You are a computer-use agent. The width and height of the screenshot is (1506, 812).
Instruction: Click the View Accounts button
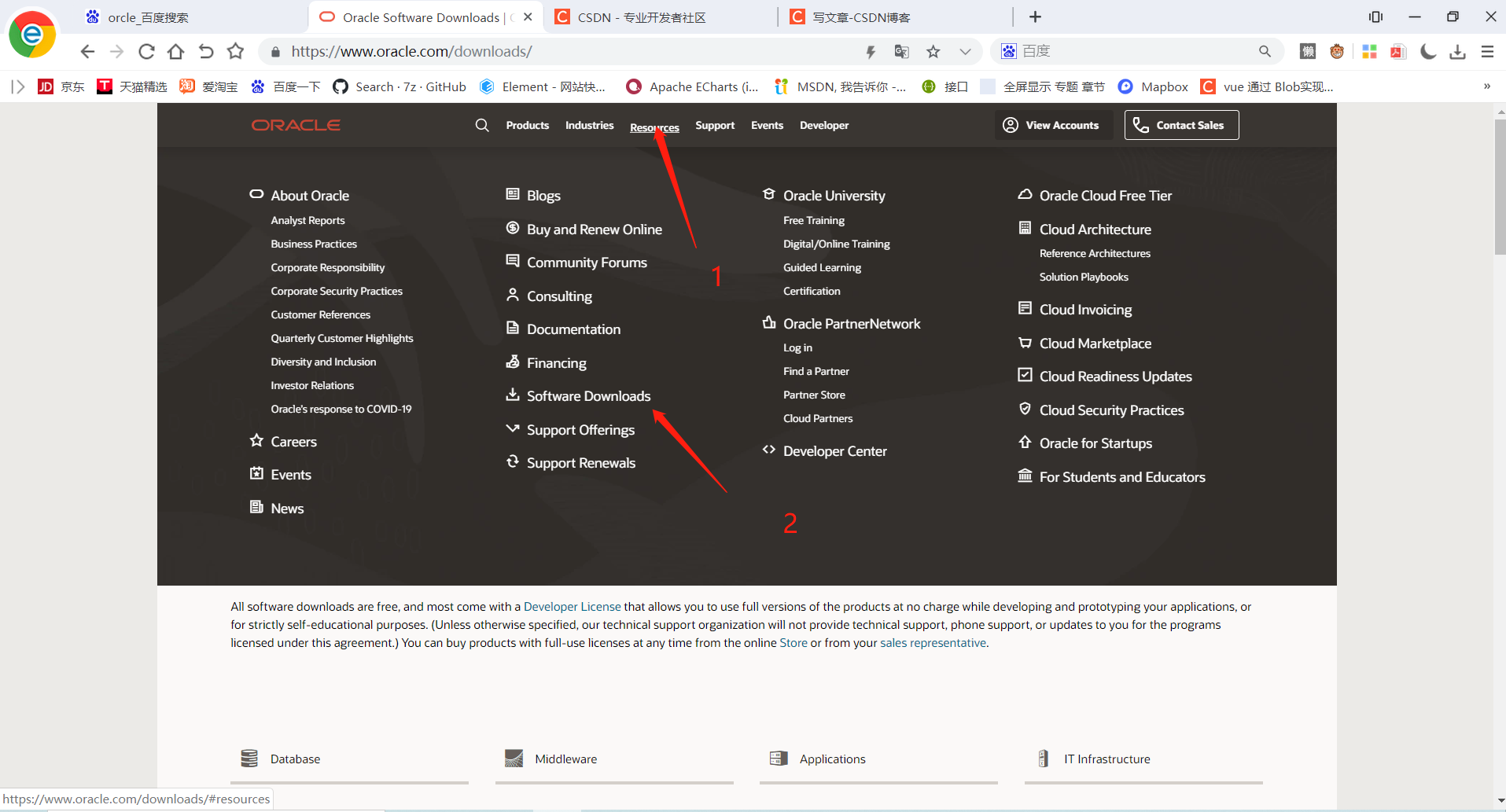click(1052, 125)
